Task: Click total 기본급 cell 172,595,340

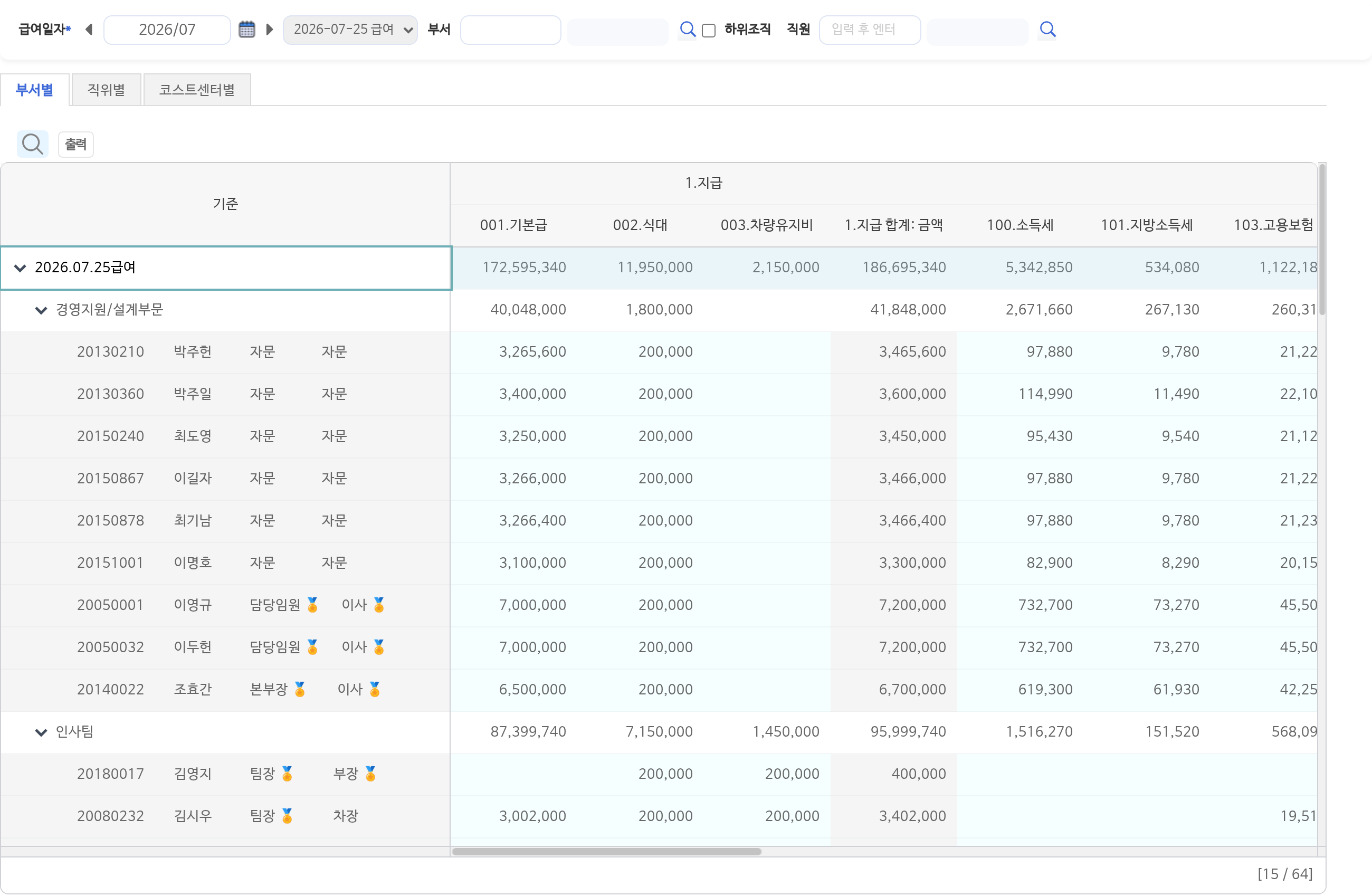Action: 513,268
